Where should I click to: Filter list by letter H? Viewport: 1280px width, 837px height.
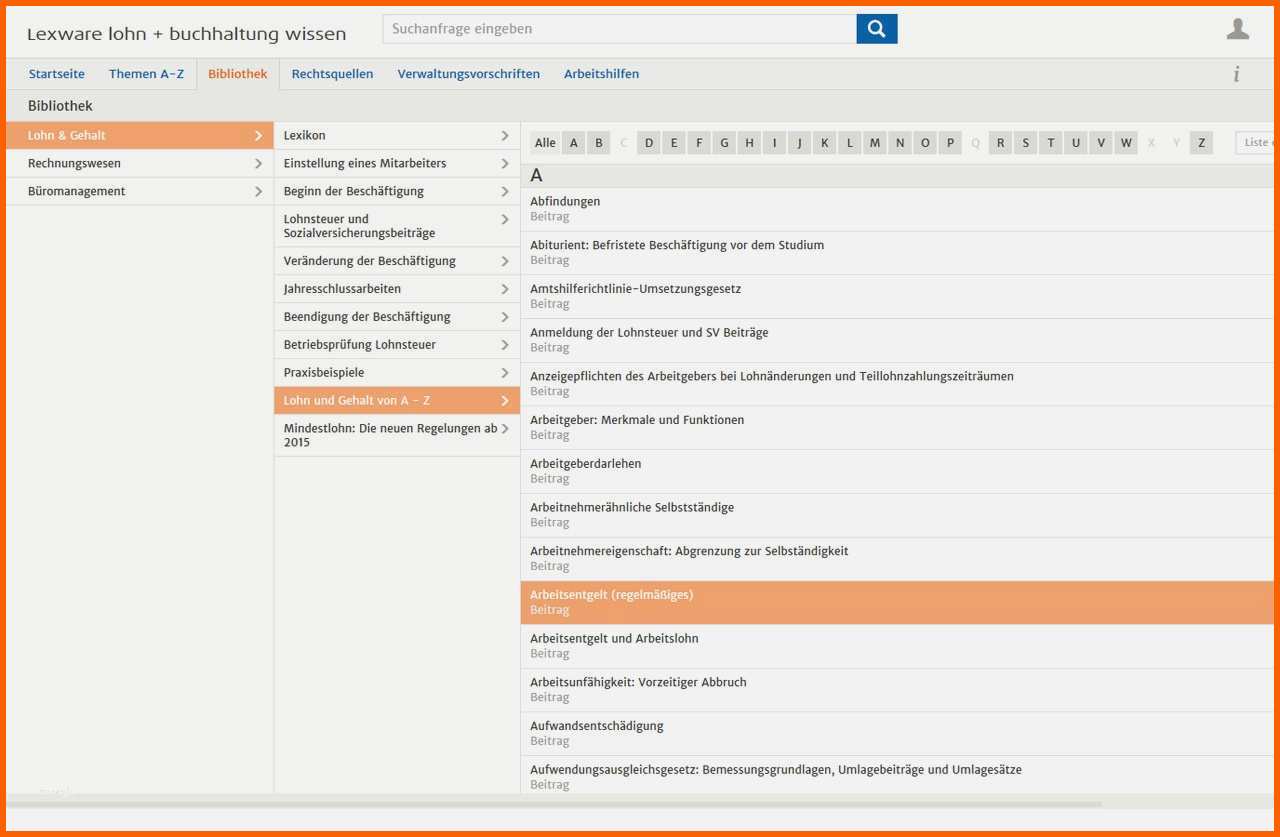pos(749,143)
